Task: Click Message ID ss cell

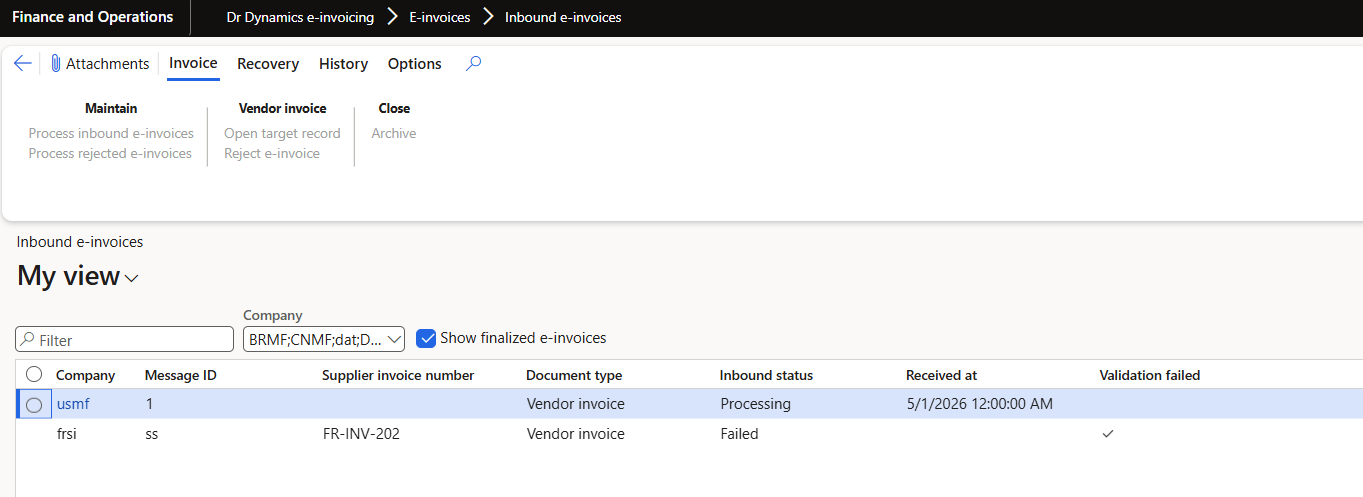Action: [x=152, y=434]
